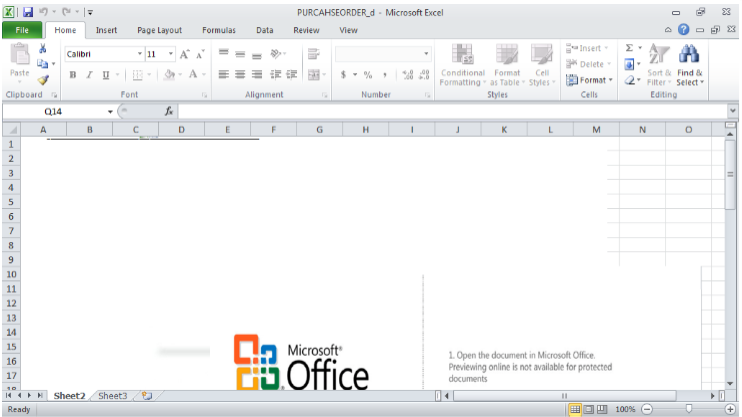Toggle Align Text Right

click(x=256, y=74)
